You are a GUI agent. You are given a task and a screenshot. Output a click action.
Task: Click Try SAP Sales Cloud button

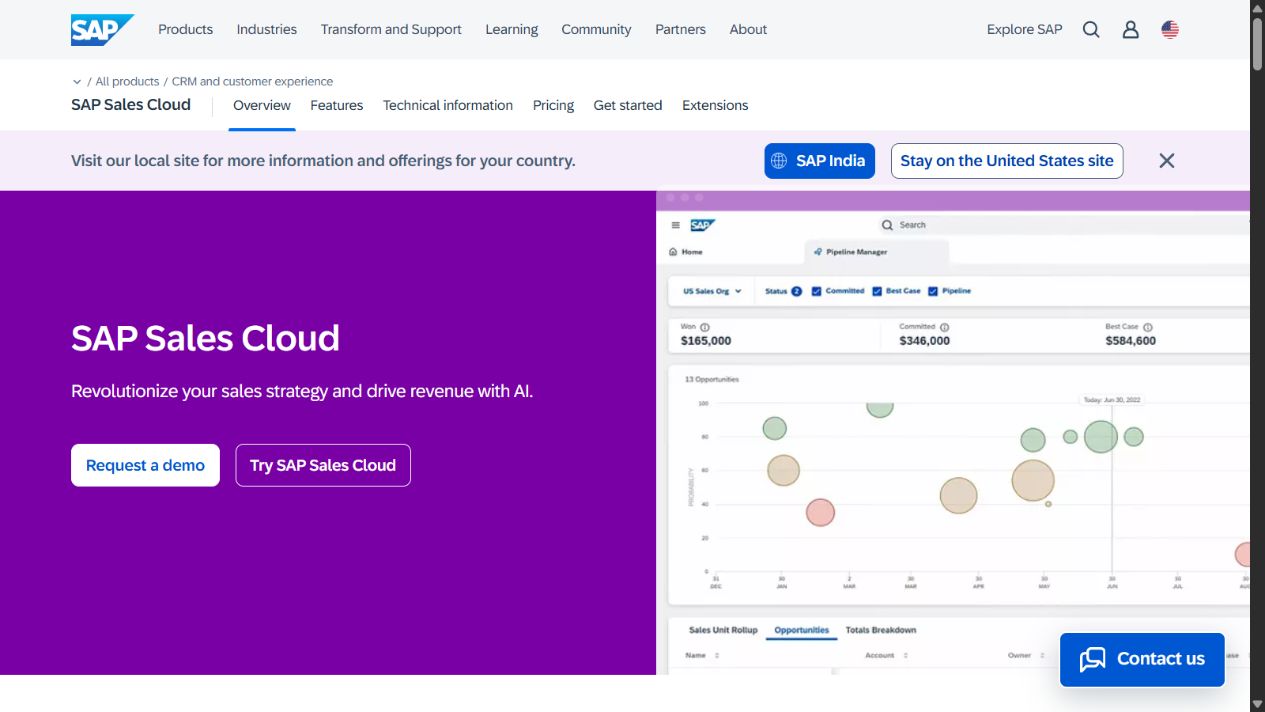click(x=323, y=465)
